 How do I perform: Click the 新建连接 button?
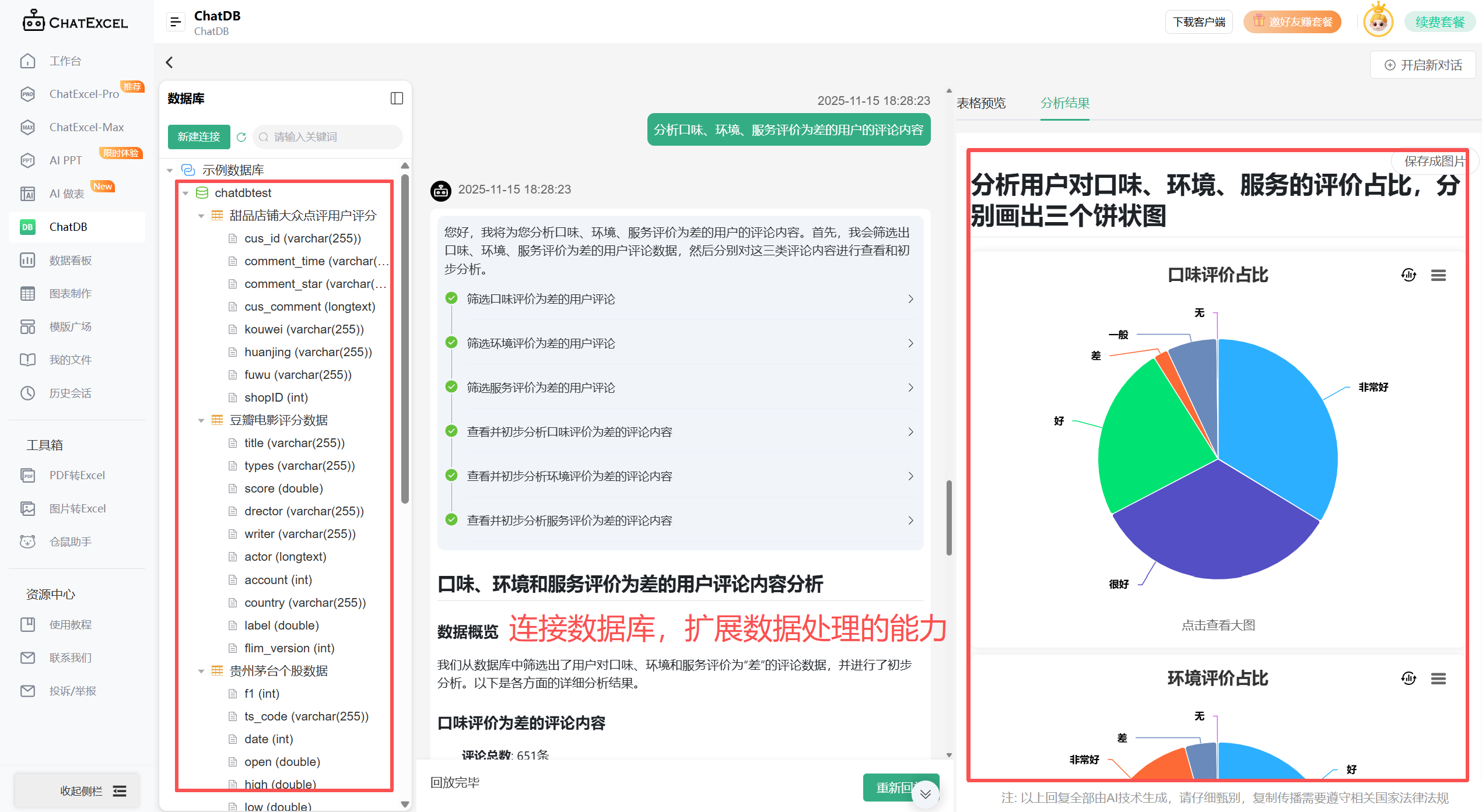point(199,137)
